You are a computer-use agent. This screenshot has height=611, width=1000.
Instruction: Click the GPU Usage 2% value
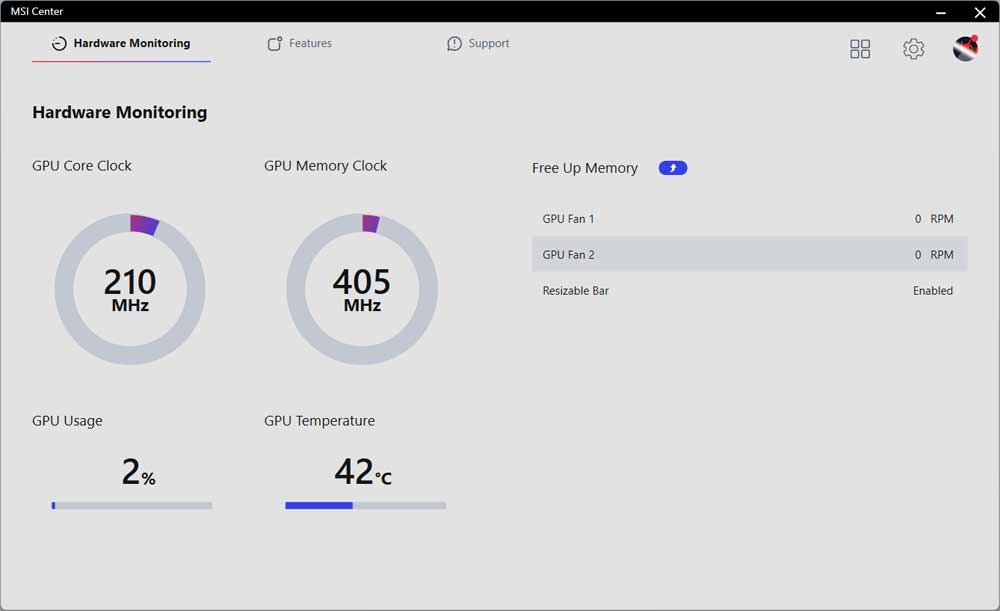click(138, 472)
